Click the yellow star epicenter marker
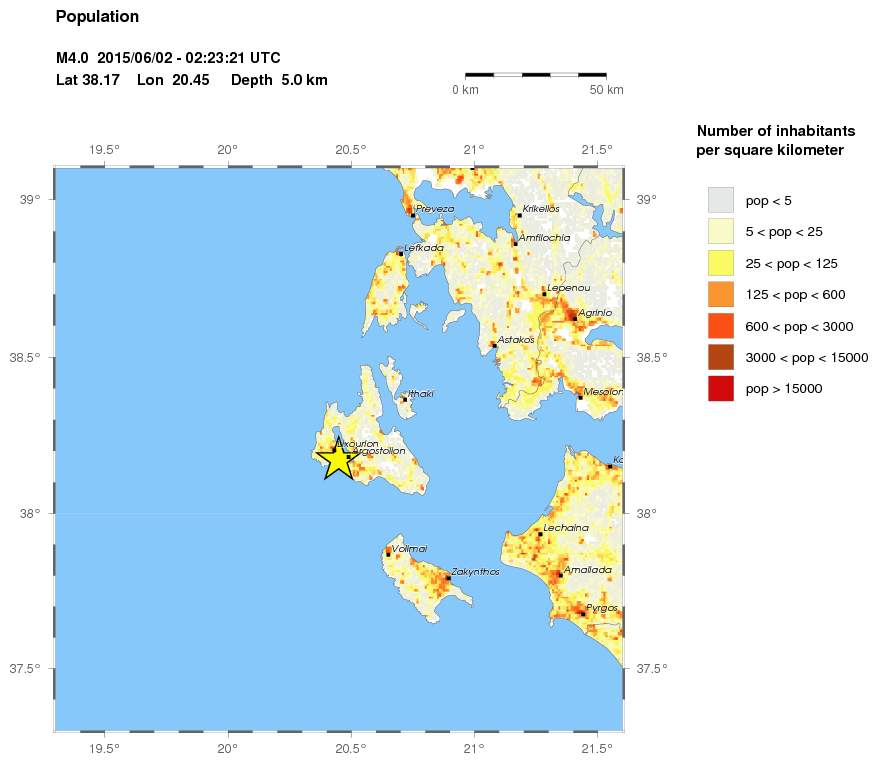The width and height of the screenshot is (878, 763). tap(338, 459)
